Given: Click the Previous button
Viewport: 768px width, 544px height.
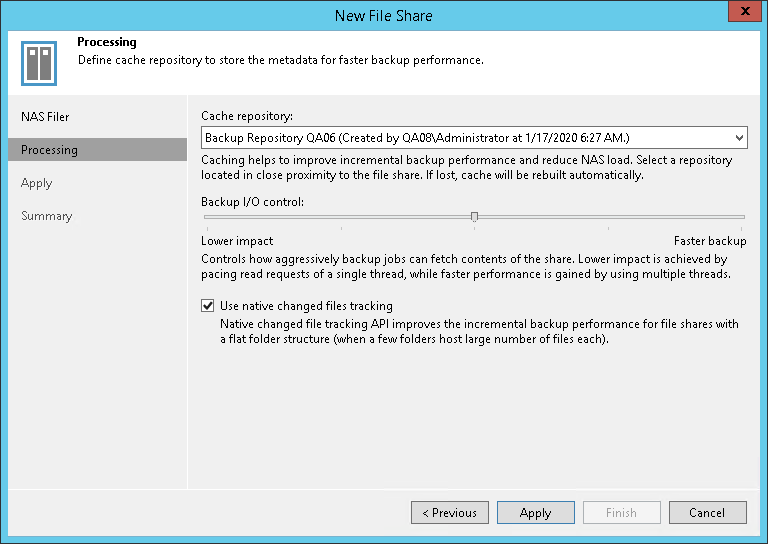Looking at the screenshot, I should pos(449,513).
